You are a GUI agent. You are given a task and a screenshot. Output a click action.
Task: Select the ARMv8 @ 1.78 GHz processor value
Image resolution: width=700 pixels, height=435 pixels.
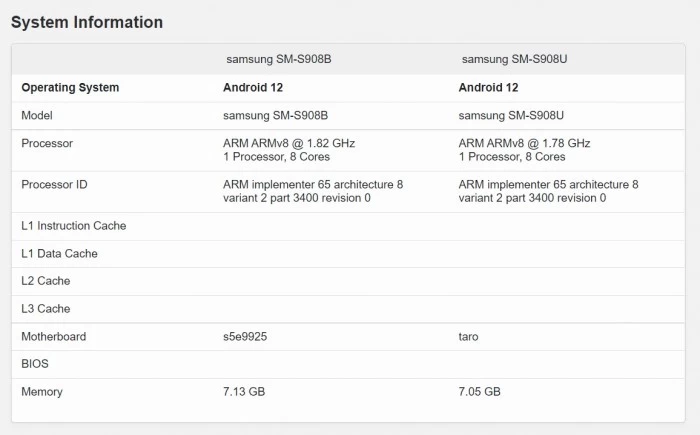click(x=524, y=143)
